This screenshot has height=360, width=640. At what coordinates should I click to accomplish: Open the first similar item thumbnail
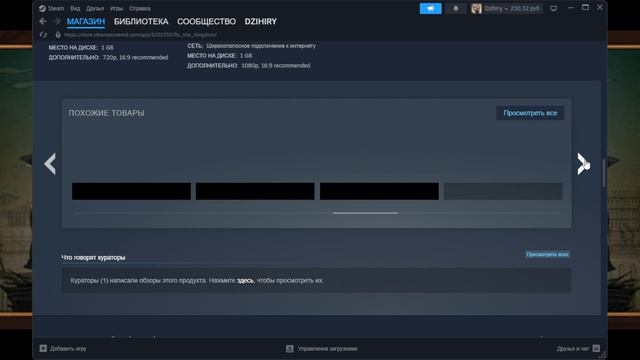pos(131,191)
